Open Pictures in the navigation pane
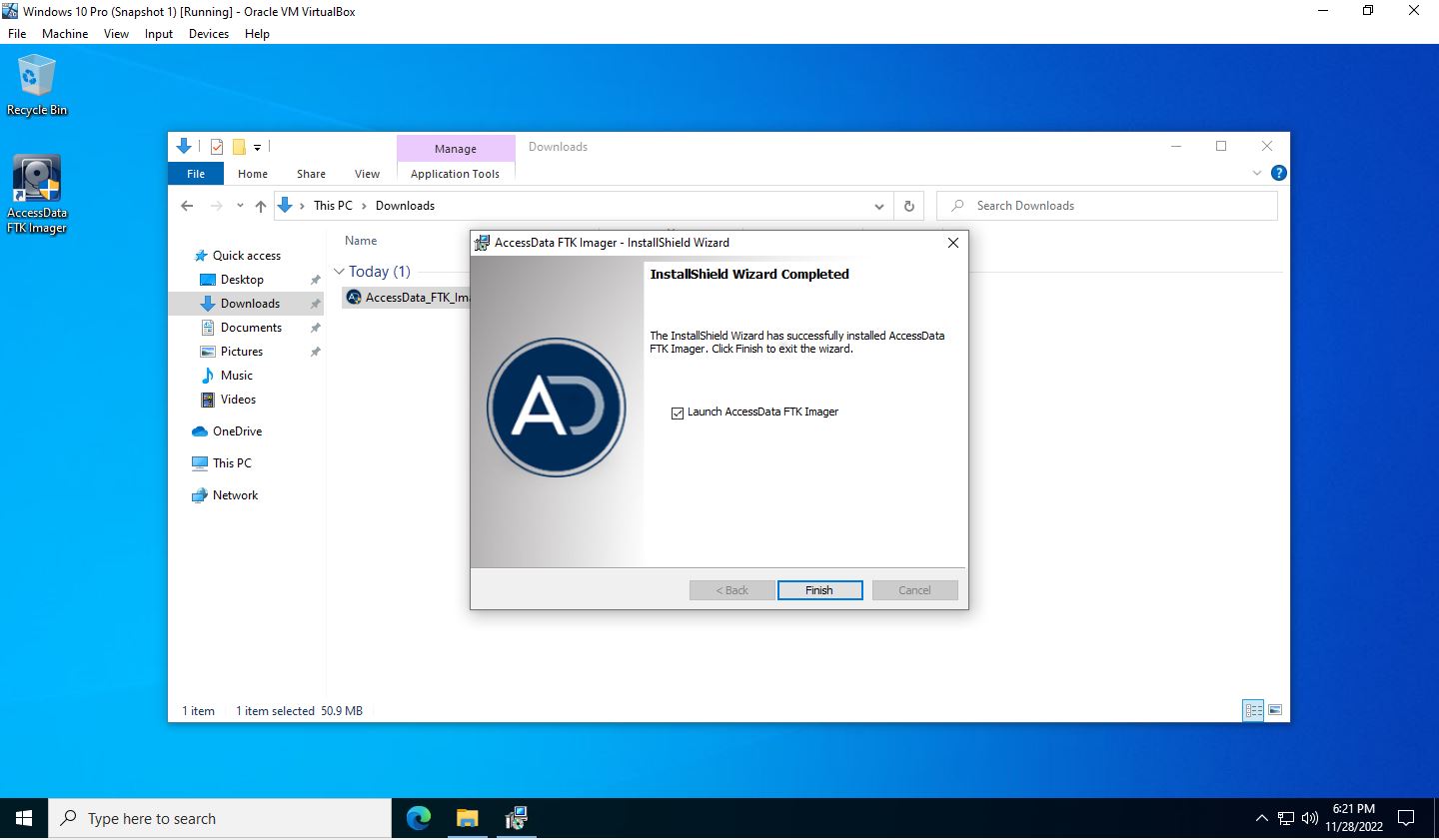This screenshot has width=1439, height=840. 242,352
